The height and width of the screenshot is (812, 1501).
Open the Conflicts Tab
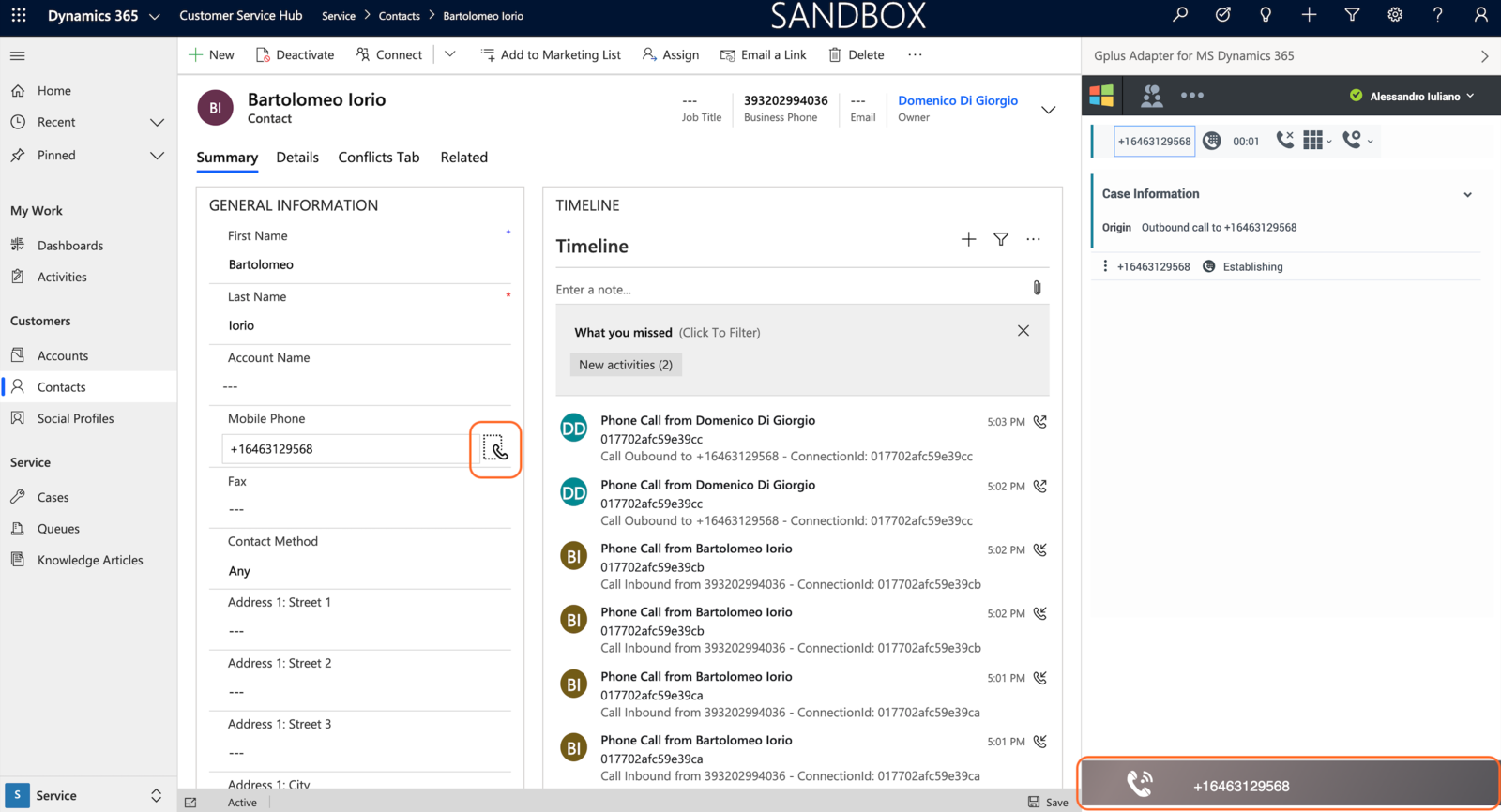(379, 158)
